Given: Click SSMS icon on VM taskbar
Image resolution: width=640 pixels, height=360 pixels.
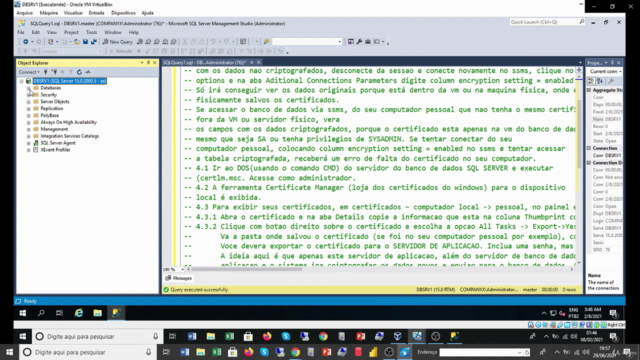Looking at the screenshot, I should tap(116, 313).
